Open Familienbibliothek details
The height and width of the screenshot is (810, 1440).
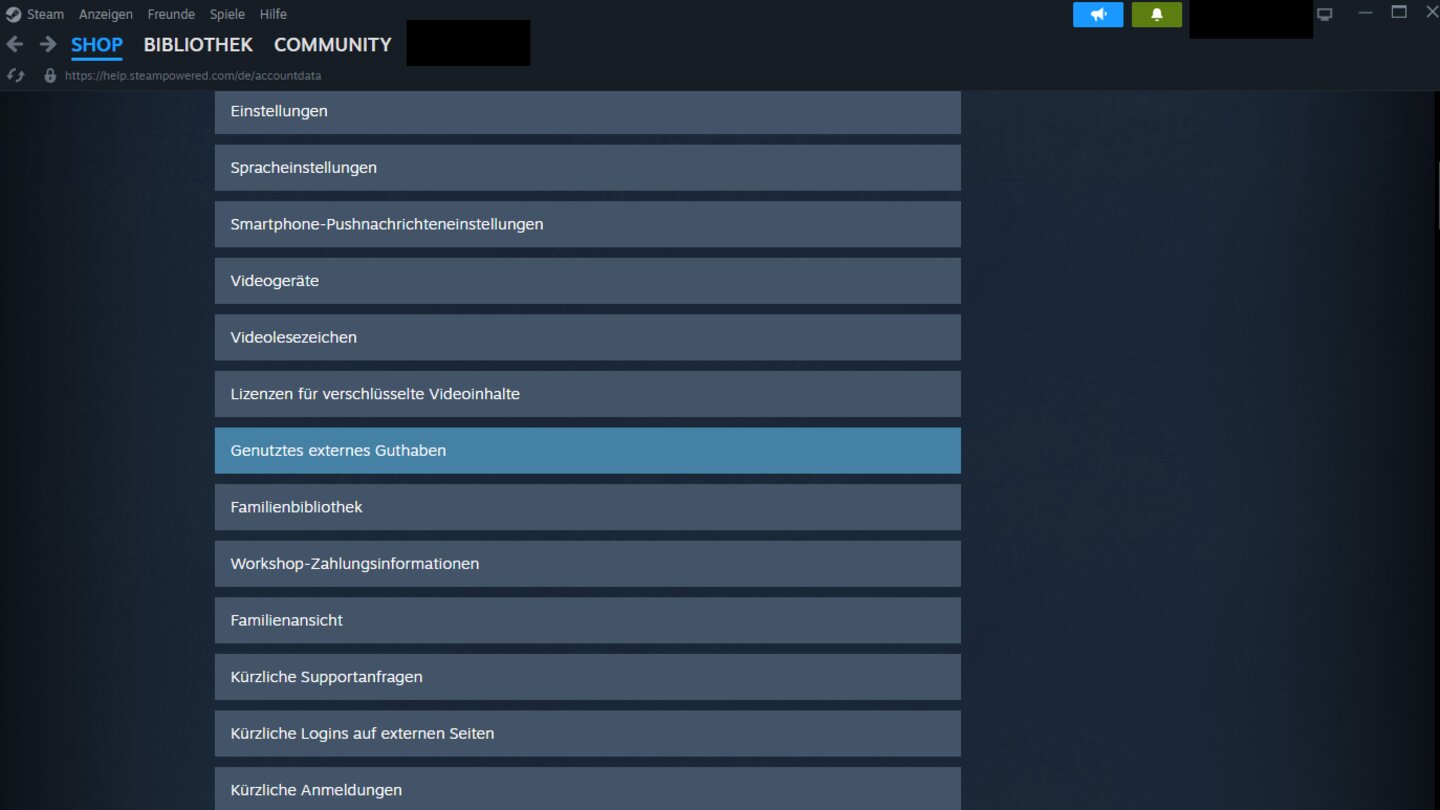[x=587, y=507]
